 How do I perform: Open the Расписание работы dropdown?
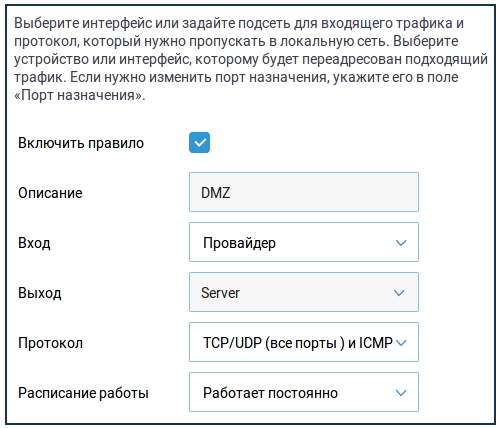304,392
